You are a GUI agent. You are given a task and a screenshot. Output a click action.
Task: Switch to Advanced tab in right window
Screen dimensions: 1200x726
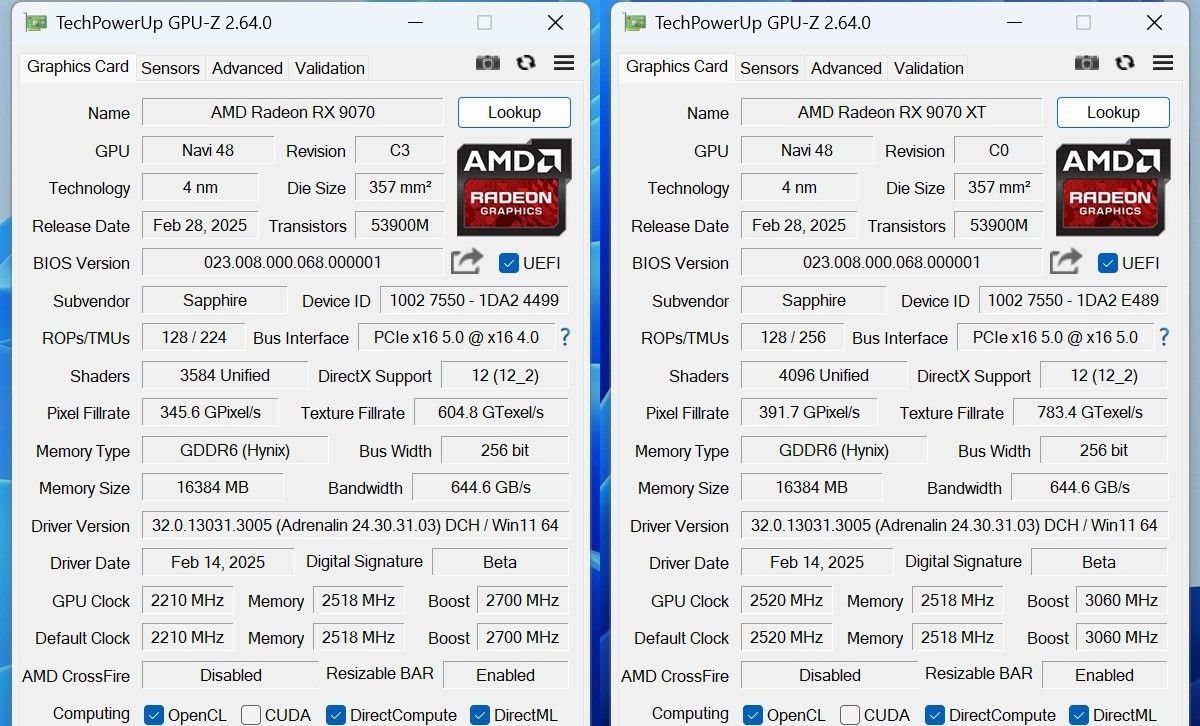(x=846, y=68)
